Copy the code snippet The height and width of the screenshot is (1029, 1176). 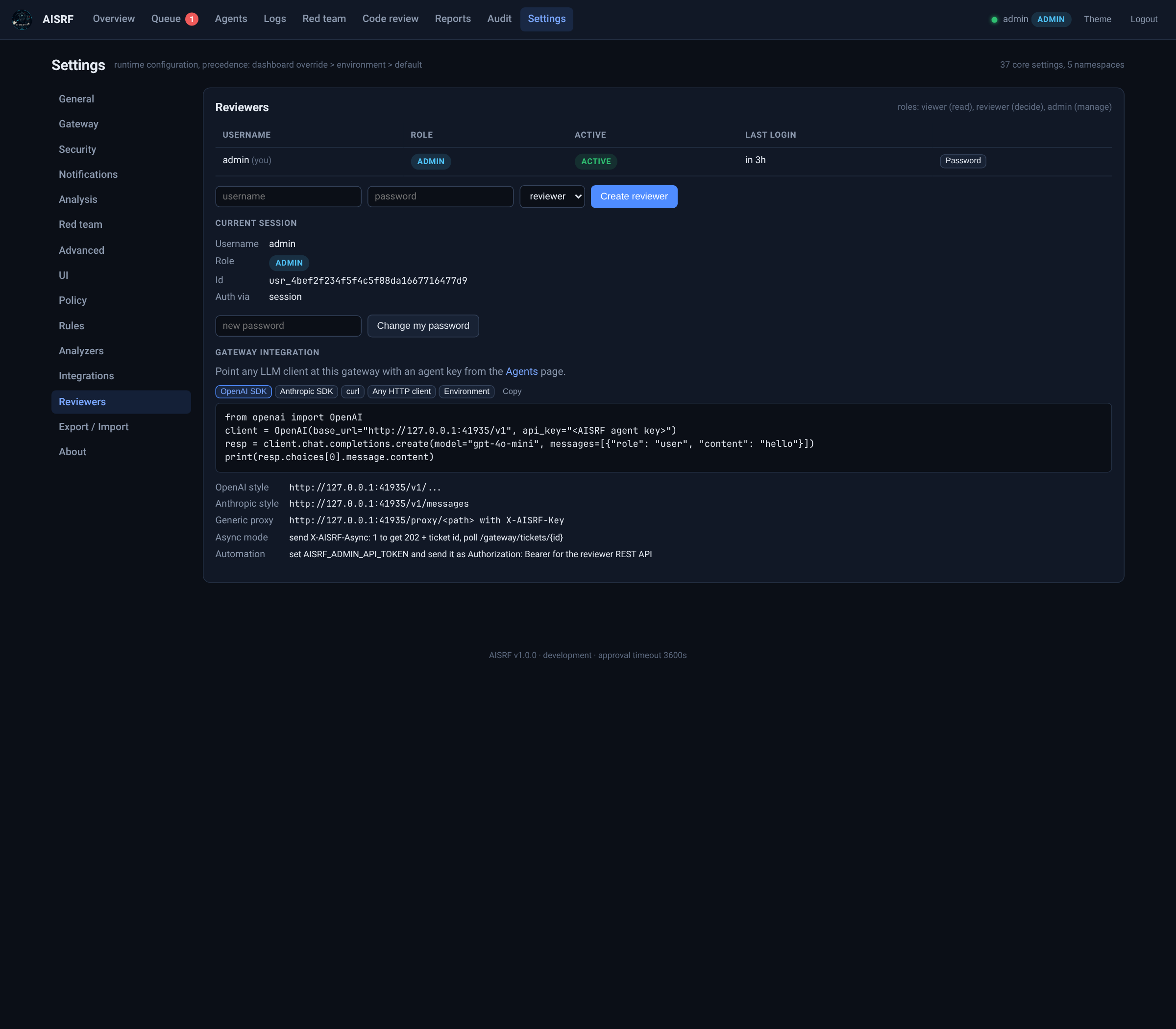coord(512,392)
